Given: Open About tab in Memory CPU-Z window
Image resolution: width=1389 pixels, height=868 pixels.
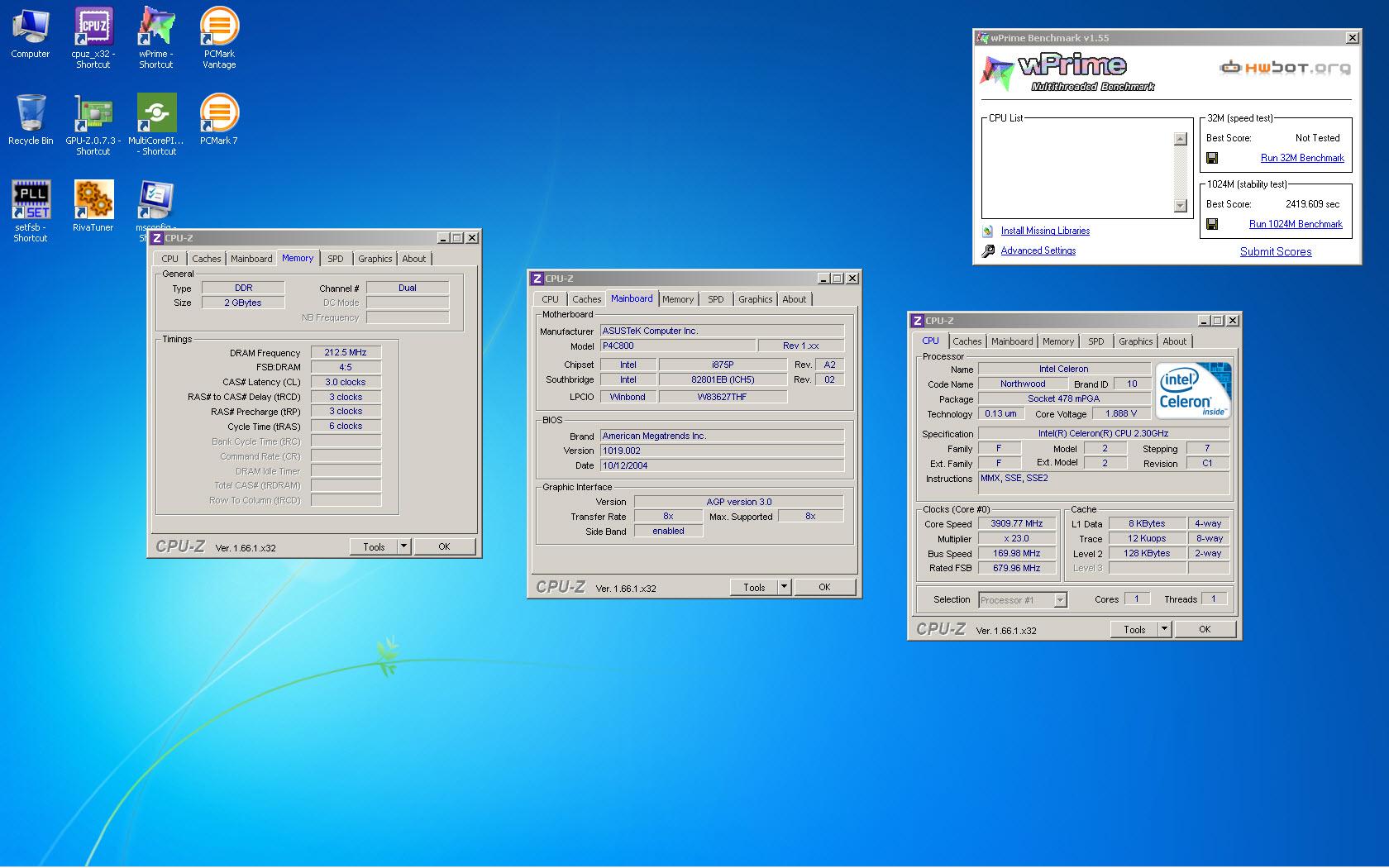Looking at the screenshot, I should point(414,259).
